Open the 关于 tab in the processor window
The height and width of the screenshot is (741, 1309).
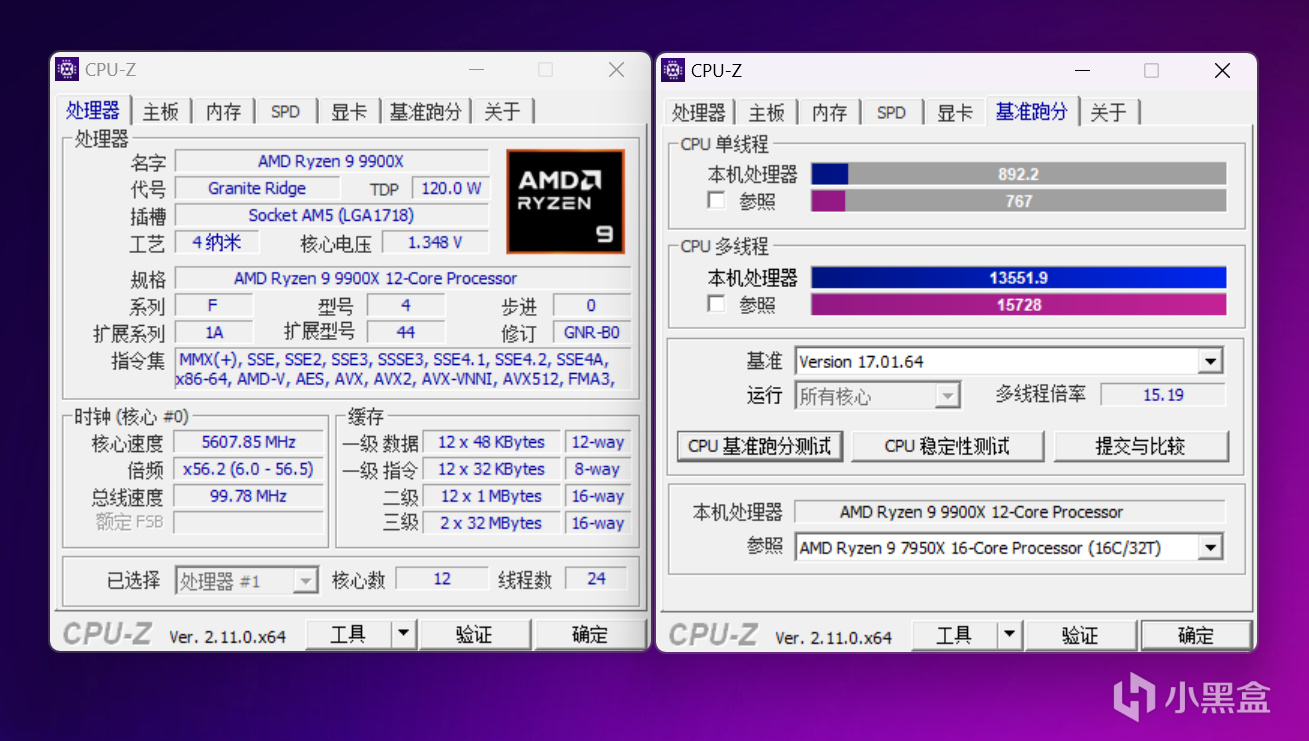(x=502, y=112)
